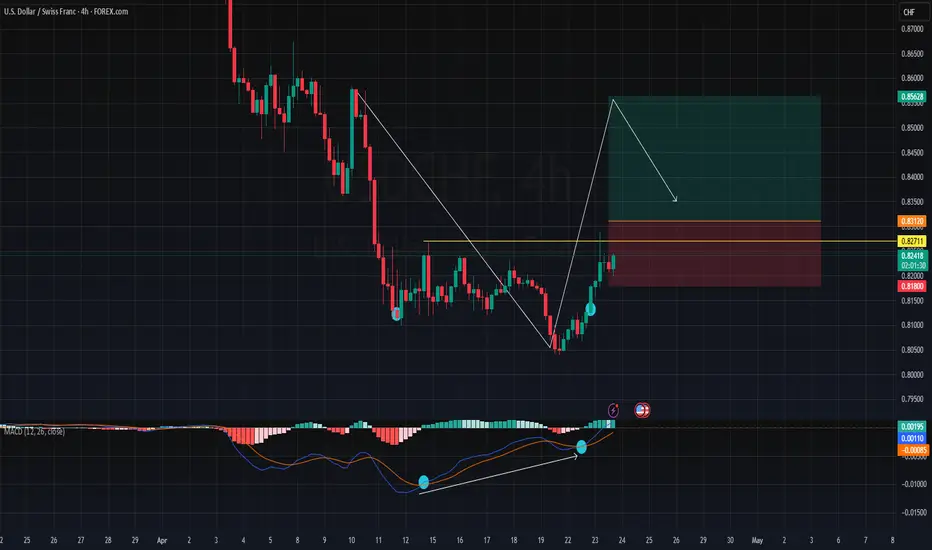Click green 0.85628 take-profit price label
Image resolution: width=932 pixels, height=550 pixels.
[x=912, y=96]
